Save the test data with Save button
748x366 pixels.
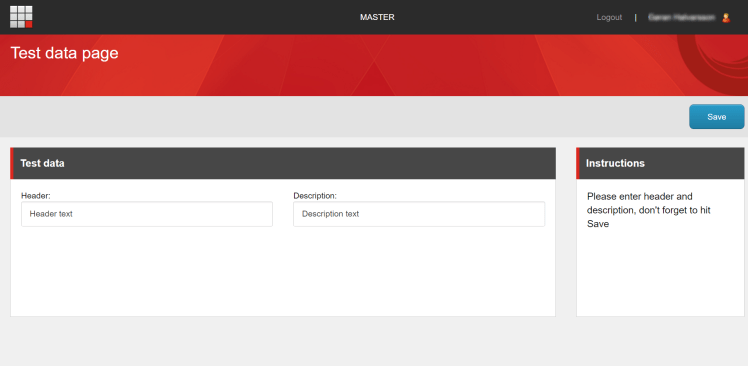point(717,117)
